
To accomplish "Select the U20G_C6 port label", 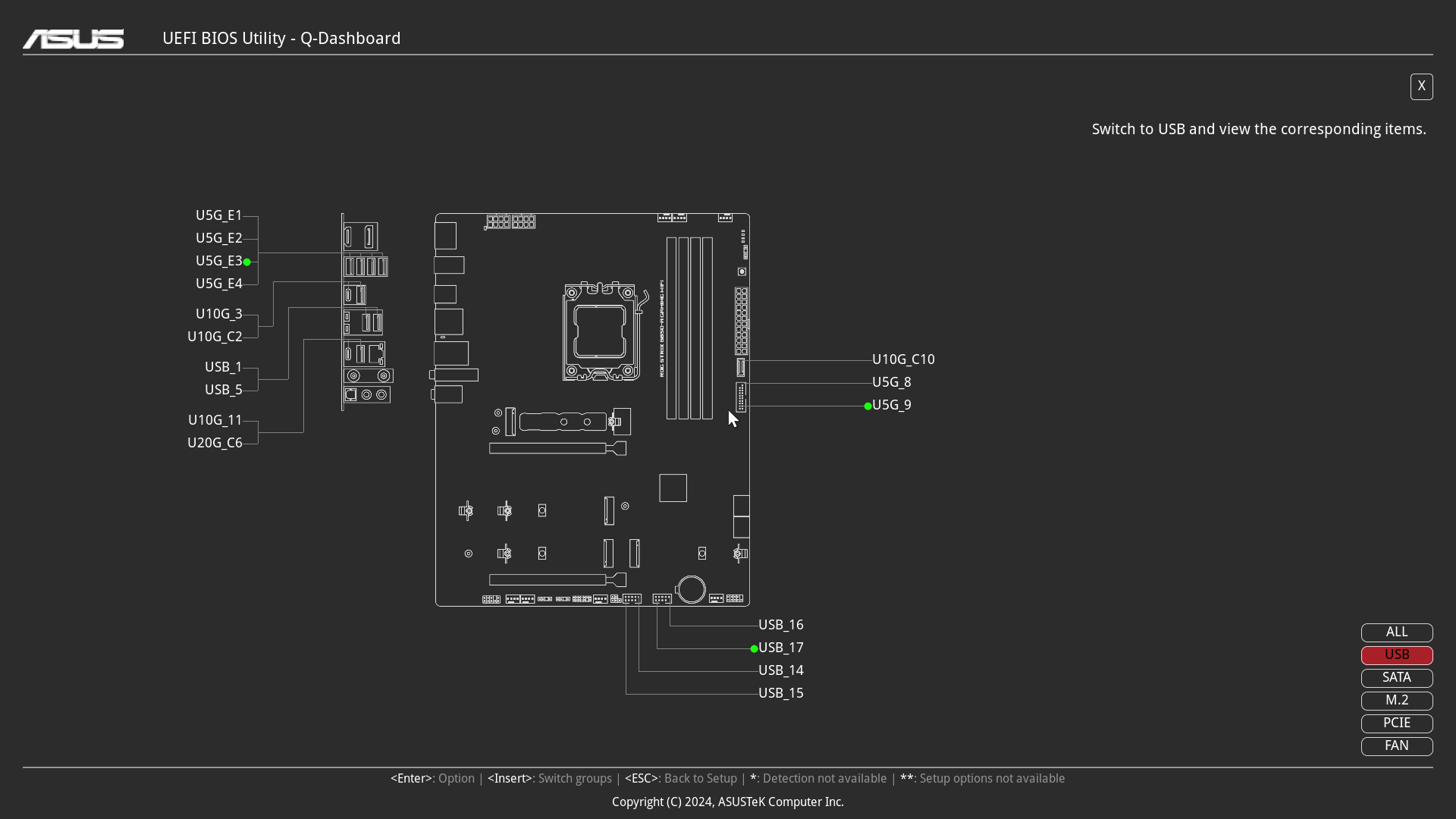I will pyautogui.click(x=215, y=443).
